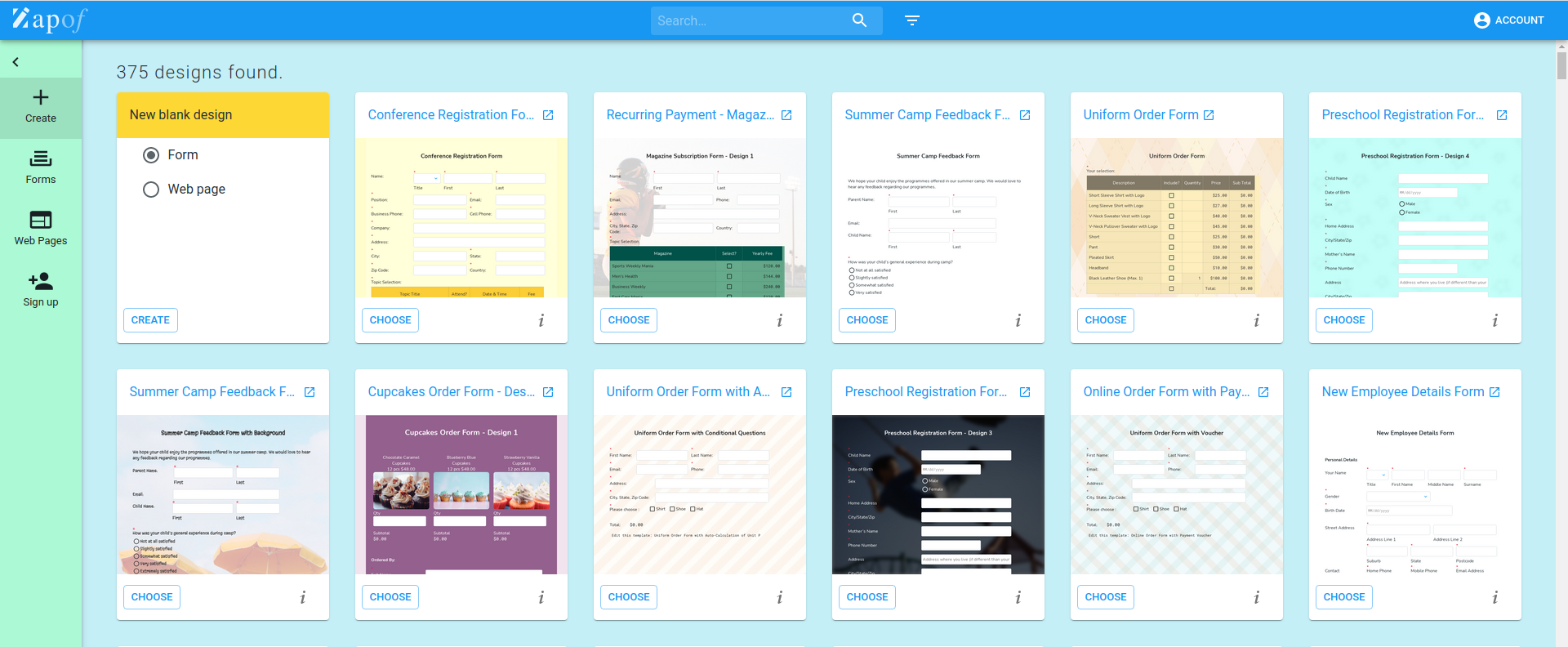Viewport: 1568px width, 647px height.
Task: Open Sign up in the sidebar
Action: 41,291
